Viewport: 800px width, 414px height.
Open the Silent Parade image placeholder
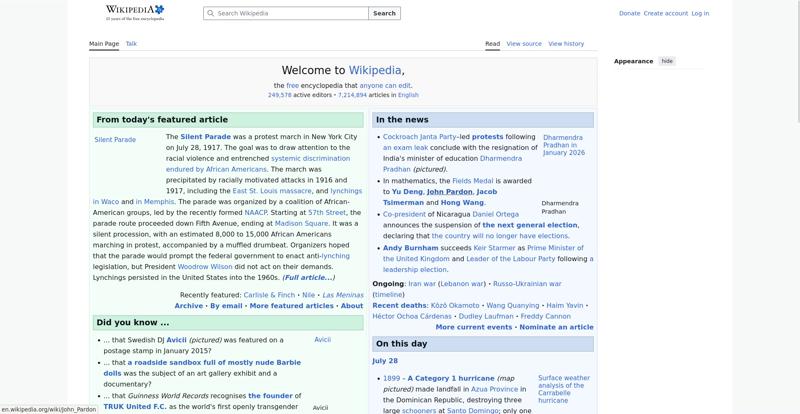pos(115,139)
